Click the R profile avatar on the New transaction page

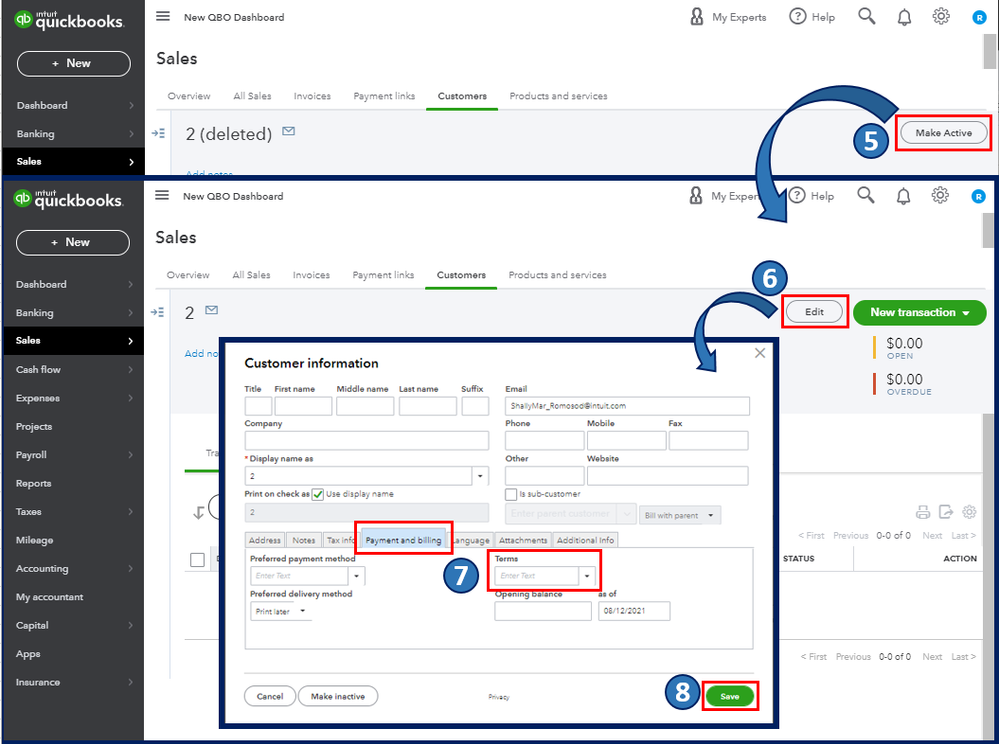[979, 197]
